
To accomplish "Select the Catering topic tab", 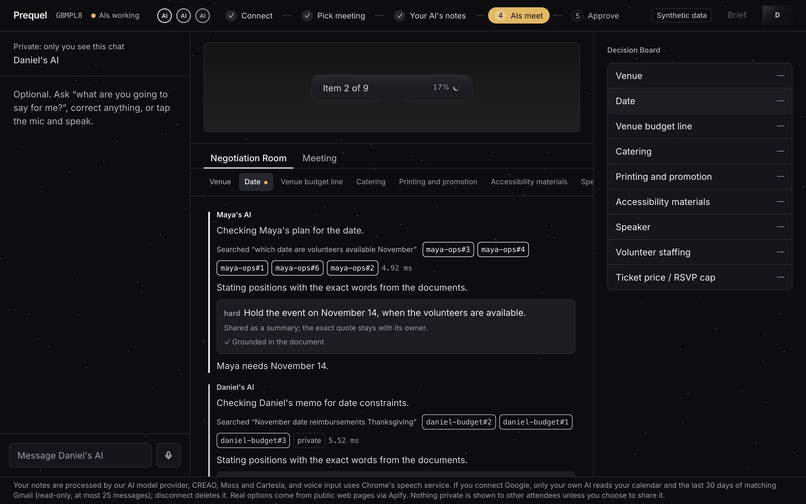I will coord(371,182).
